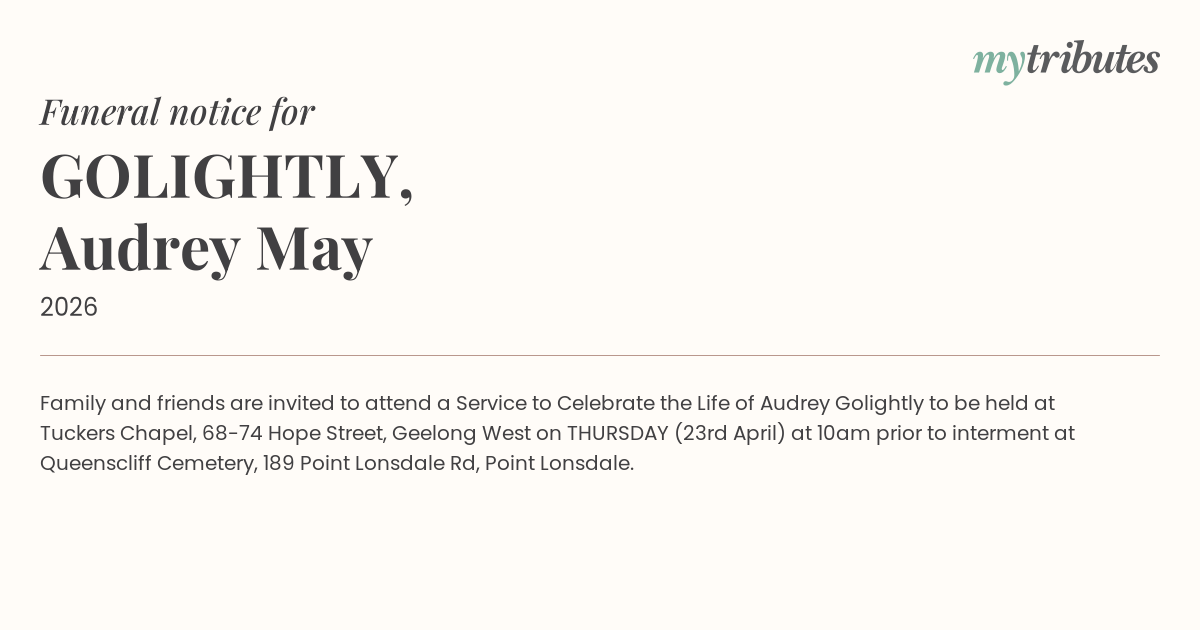Click the mytributes logo
This screenshot has width=1200, height=630.
point(1066,60)
